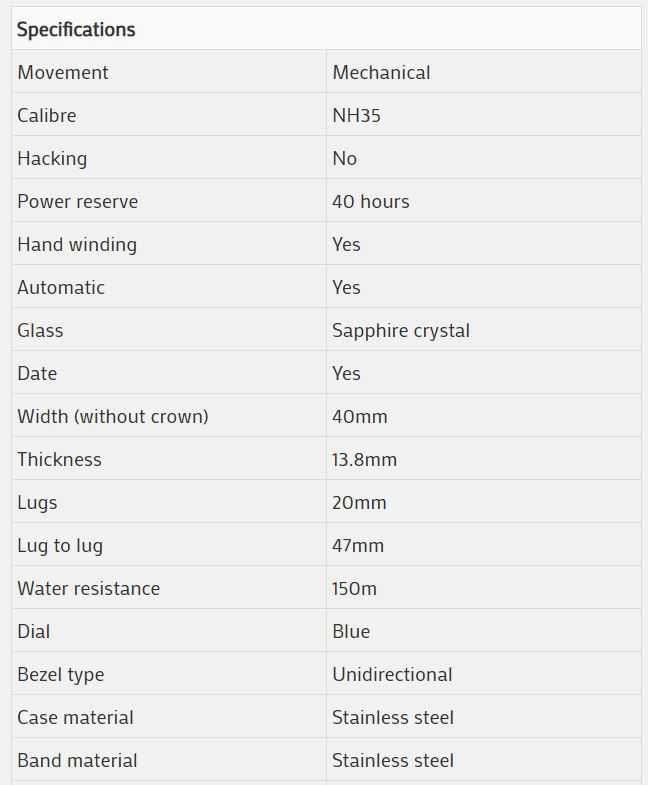Select the Case material label

pyautogui.click(x=76, y=718)
